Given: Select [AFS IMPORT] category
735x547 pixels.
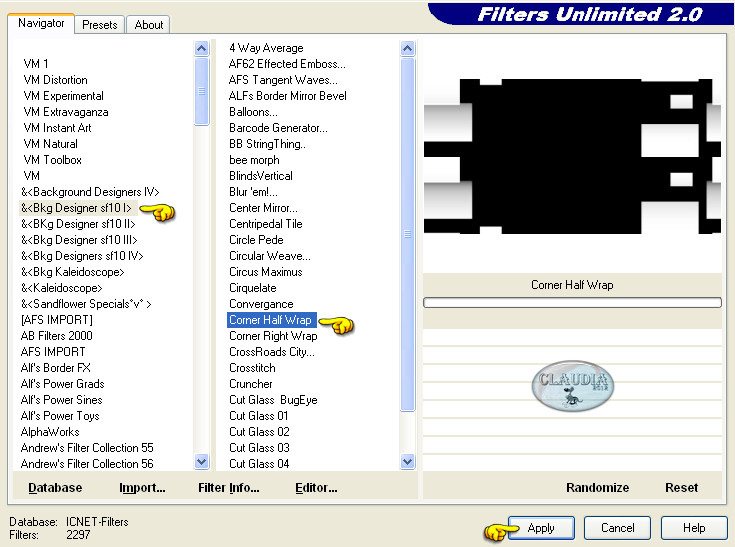Looking at the screenshot, I should coord(57,320).
